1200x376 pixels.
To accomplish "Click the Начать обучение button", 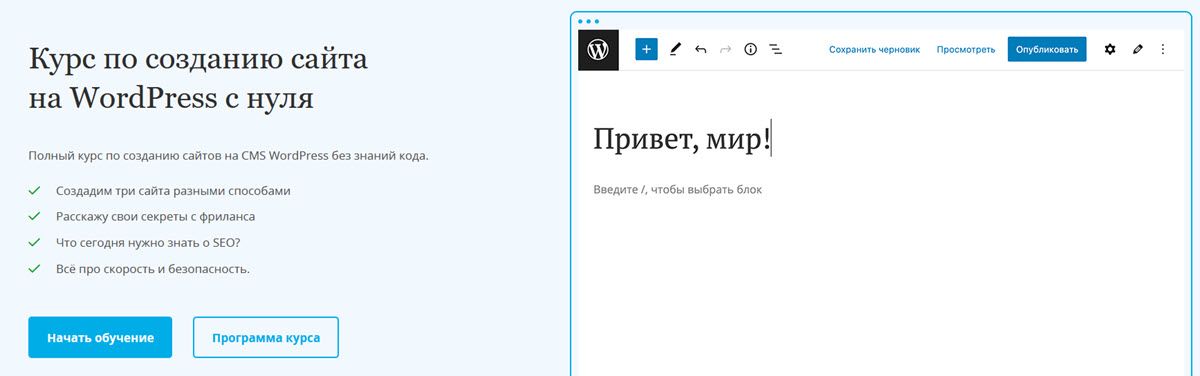I will [x=100, y=337].
